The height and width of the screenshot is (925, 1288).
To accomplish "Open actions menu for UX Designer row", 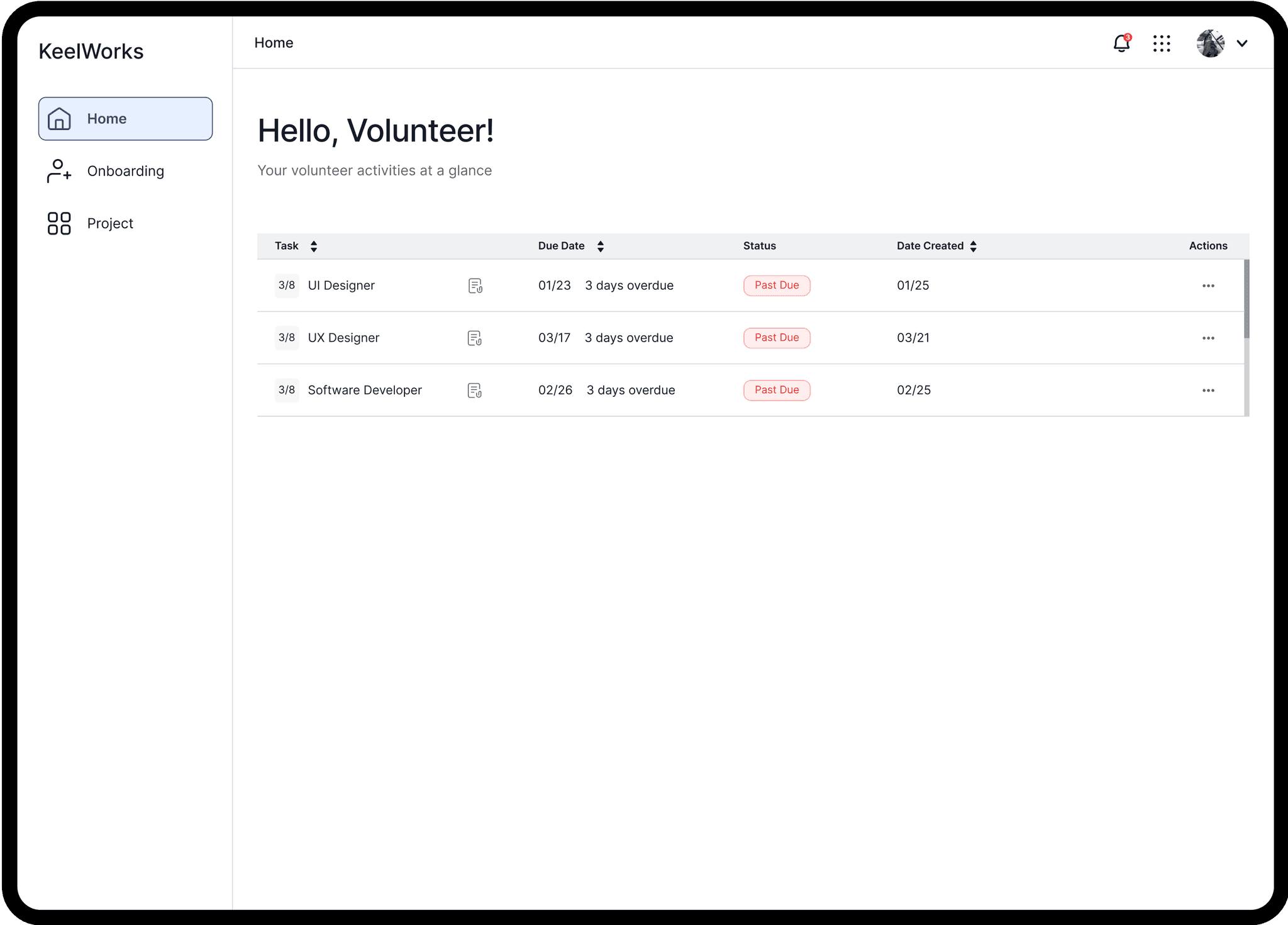I will pyautogui.click(x=1208, y=338).
